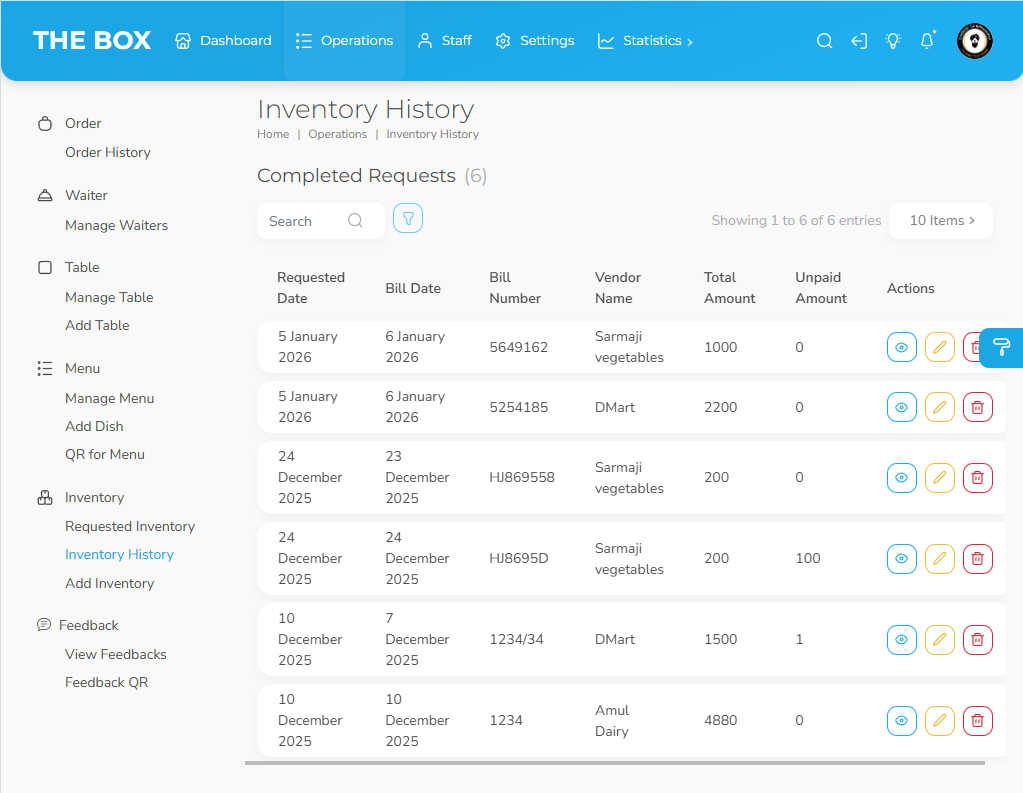Open the 10 Items page size dropdown
Image resolution: width=1023 pixels, height=793 pixels.
point(941,221)
